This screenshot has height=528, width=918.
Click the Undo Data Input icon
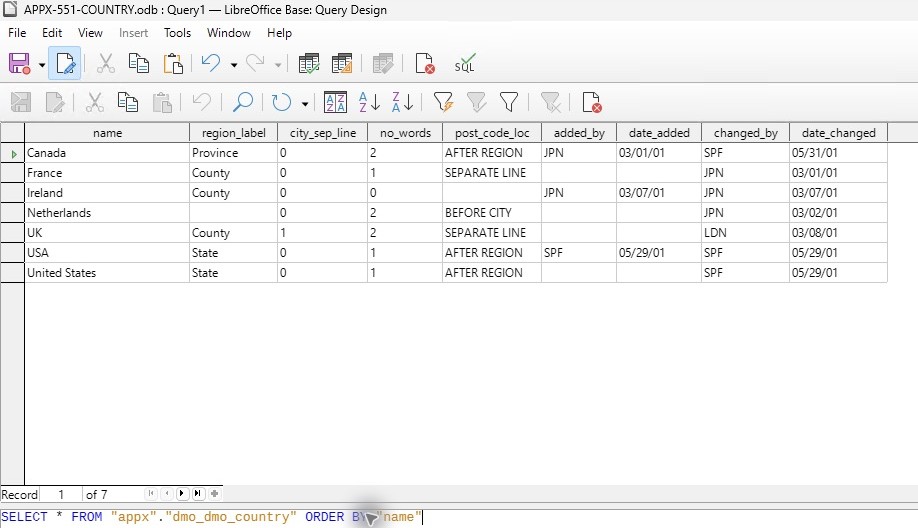coord(201,102)
